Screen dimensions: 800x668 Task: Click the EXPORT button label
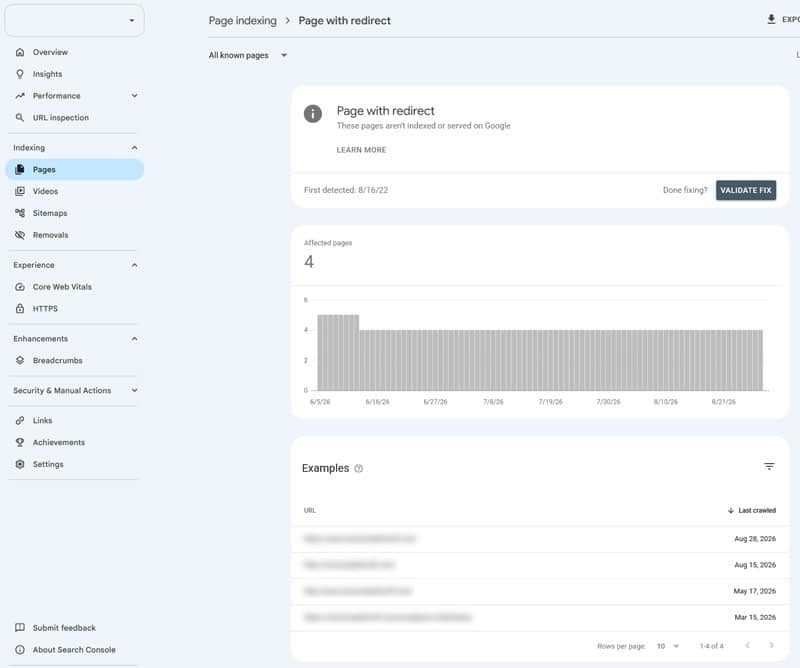[791, 19]
